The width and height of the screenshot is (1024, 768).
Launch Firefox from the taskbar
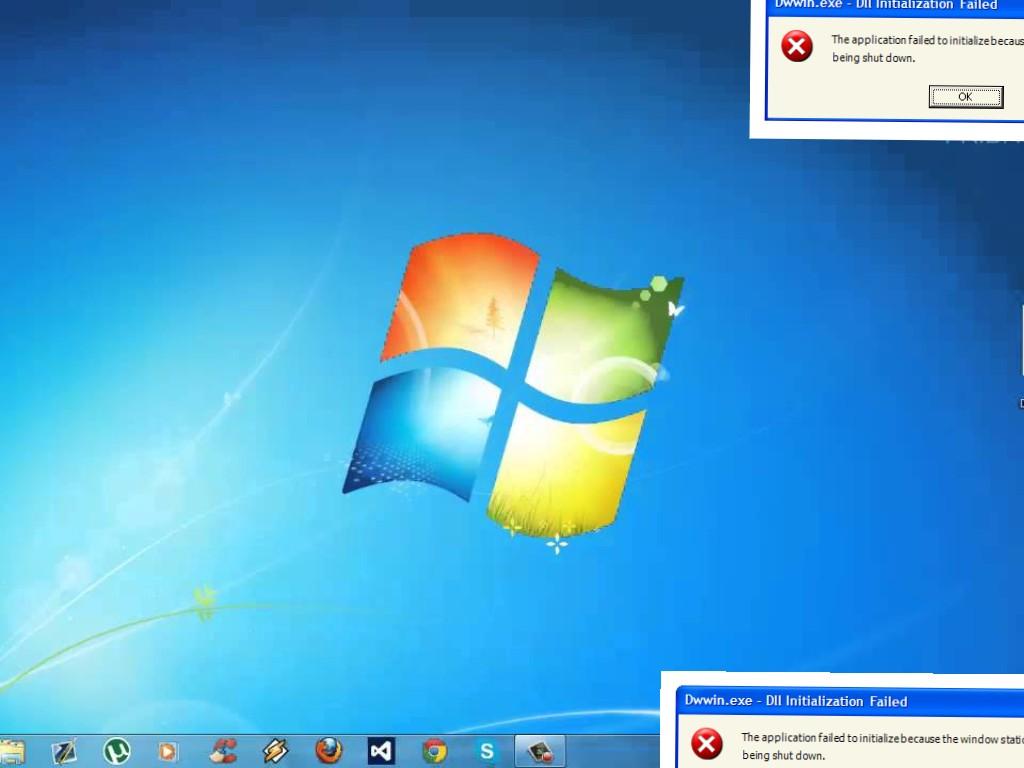tap(328, 750)
